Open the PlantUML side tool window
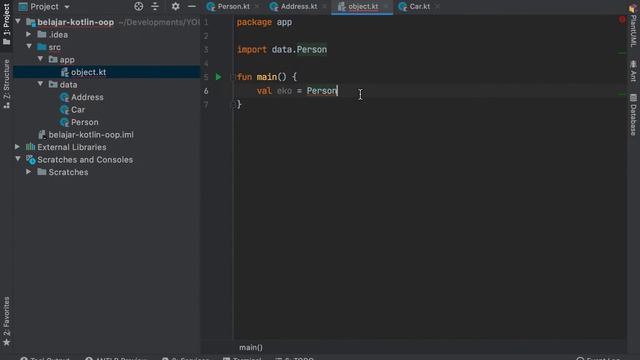Screen dimensions: 640x360 click(633, 27)
